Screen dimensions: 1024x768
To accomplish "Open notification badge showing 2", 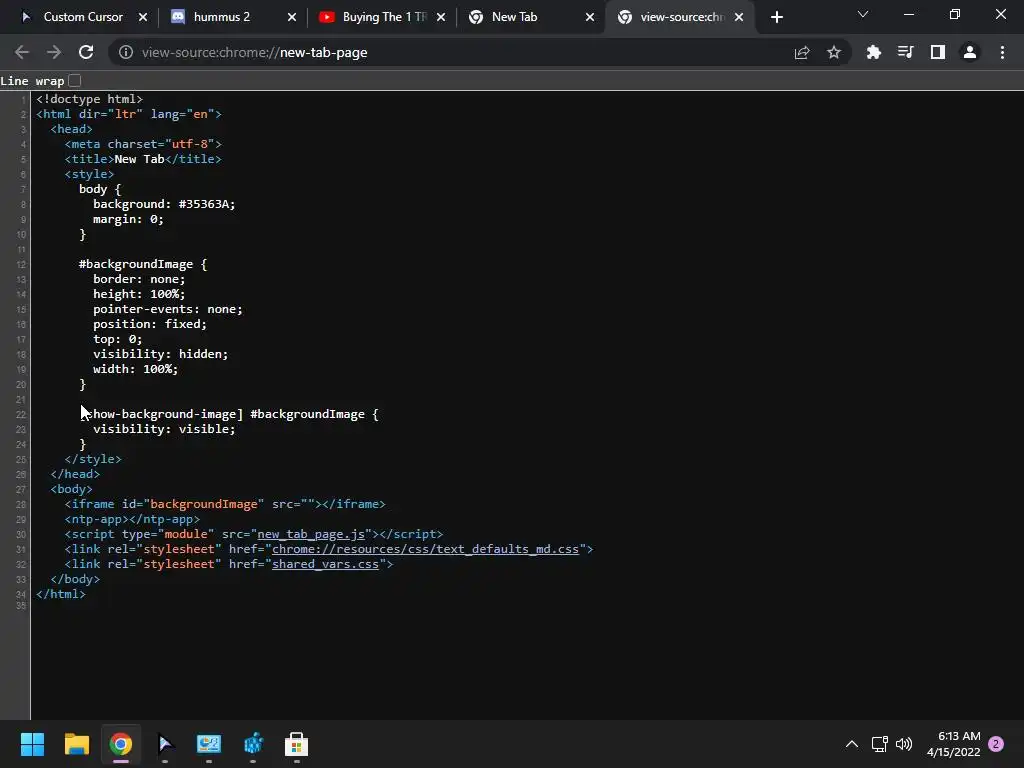I will [996, 744].
